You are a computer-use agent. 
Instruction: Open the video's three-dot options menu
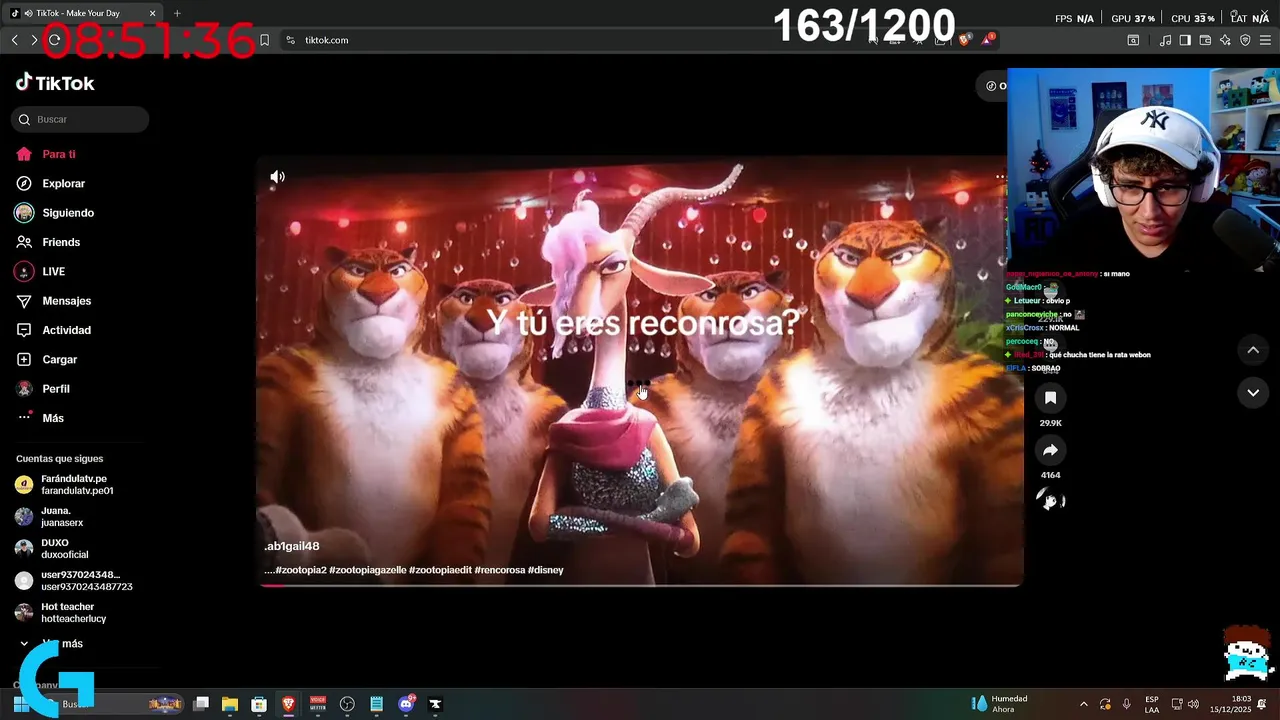point(1000,177)
